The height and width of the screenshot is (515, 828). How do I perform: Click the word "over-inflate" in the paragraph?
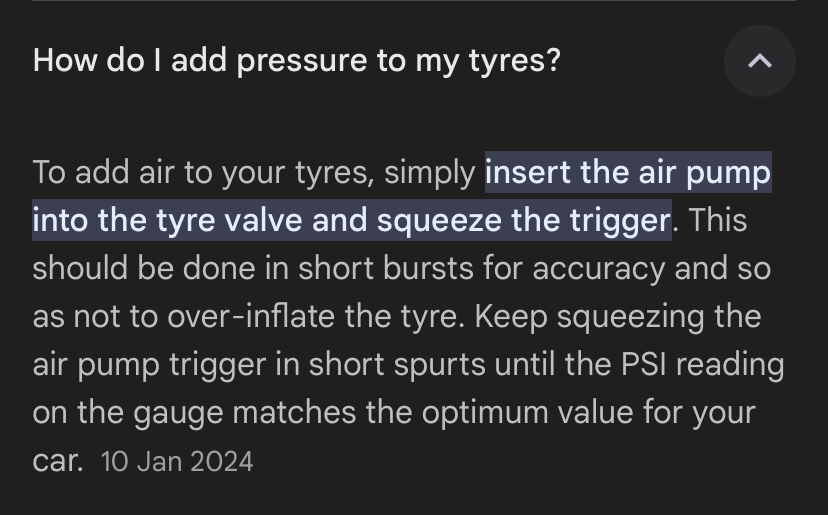point(251,316)
